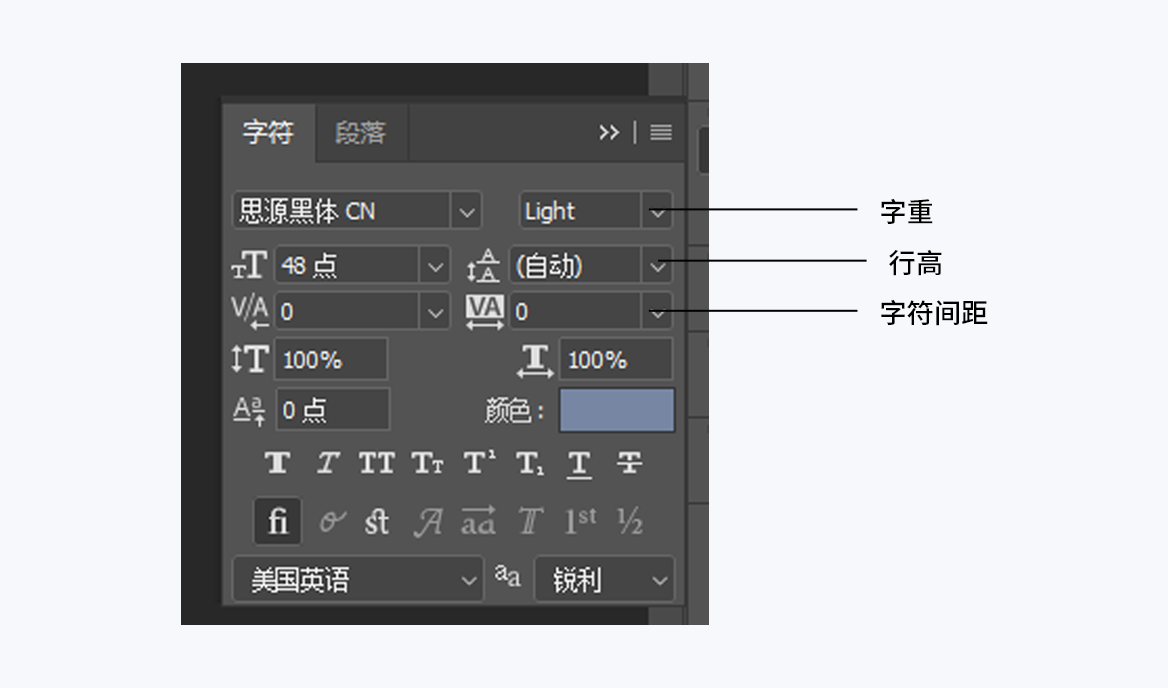Viewport: 1168px width, 688px height.
Task: Toggle Faux Bold style
Action: point(277,463)
